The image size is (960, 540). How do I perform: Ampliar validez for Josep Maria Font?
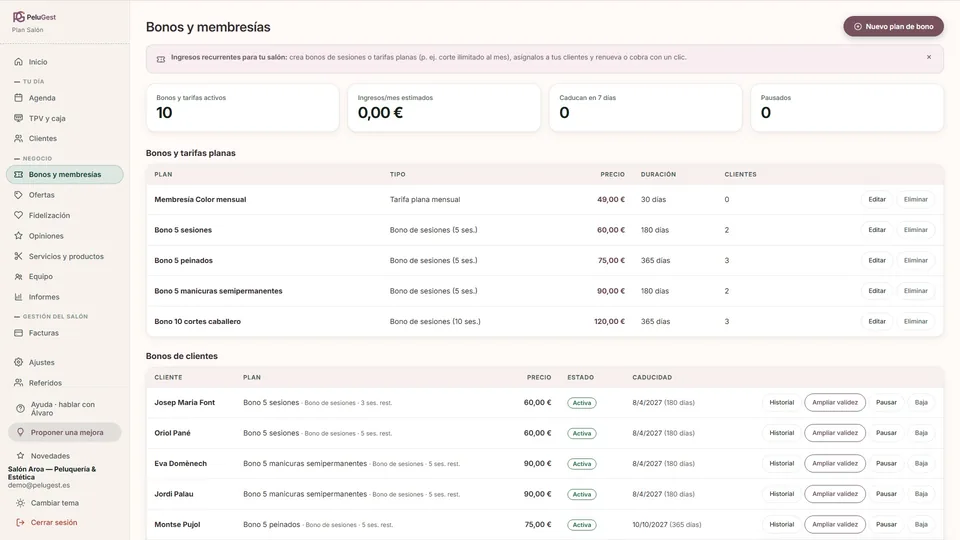(x=834, y=403)
